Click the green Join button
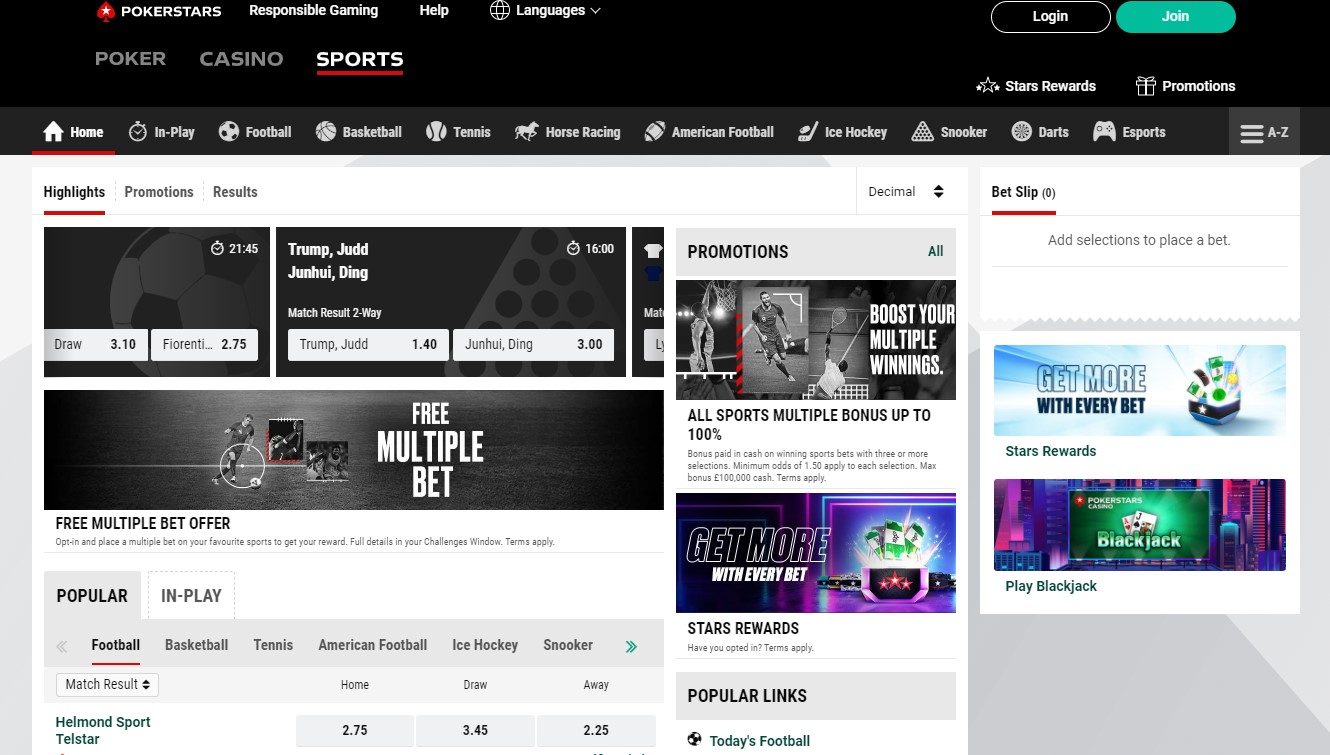 pos(1176,16)
